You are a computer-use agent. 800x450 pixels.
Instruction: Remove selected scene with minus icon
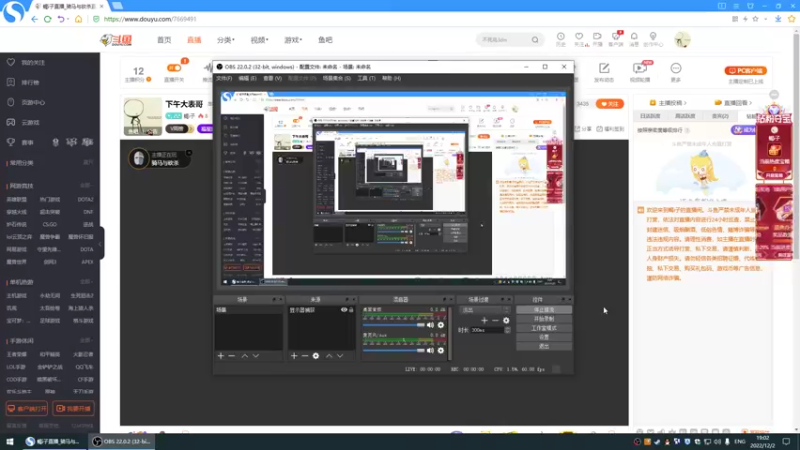tap(232, 356)
